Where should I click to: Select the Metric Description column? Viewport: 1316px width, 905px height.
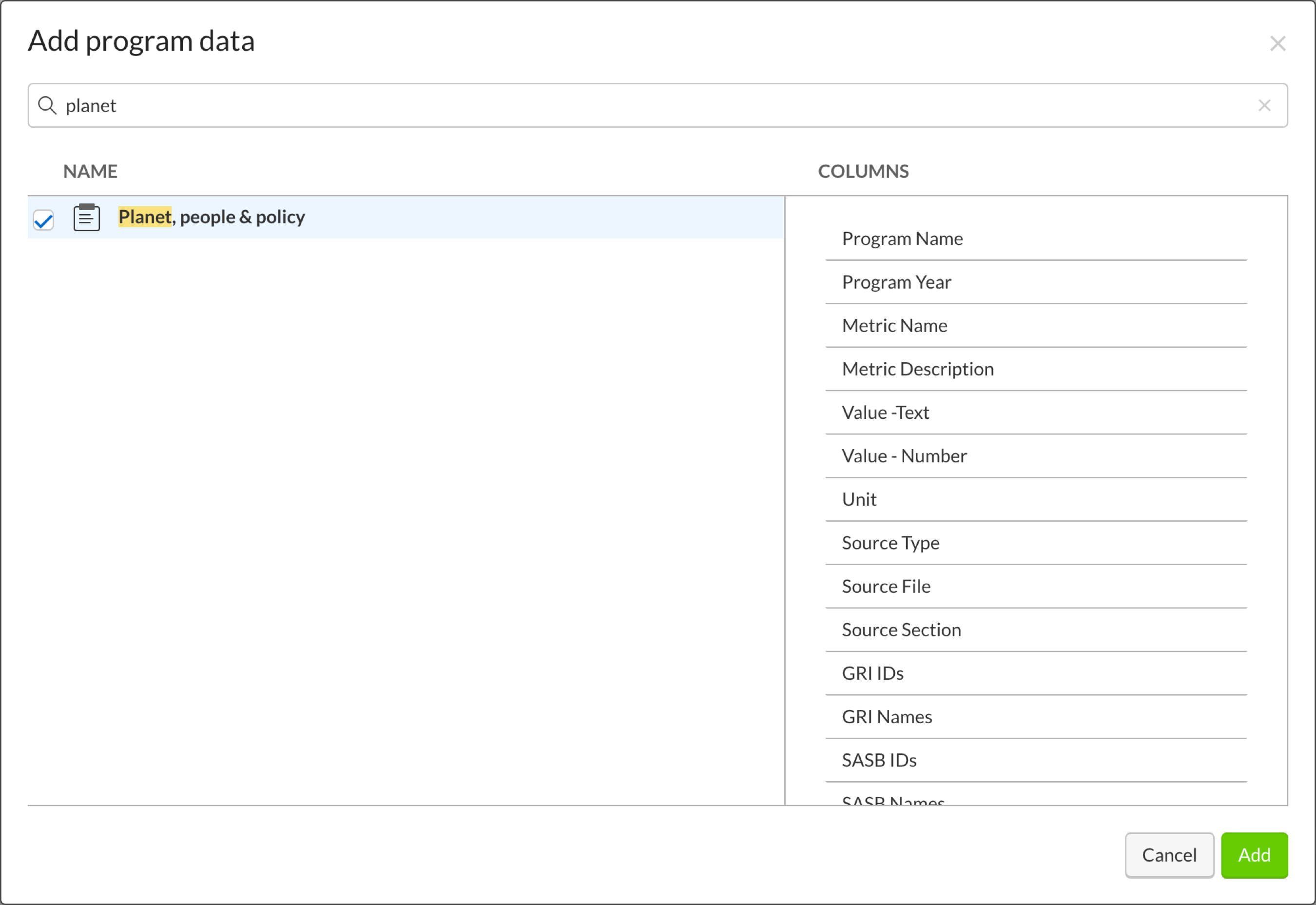[x=1036, y=369]
